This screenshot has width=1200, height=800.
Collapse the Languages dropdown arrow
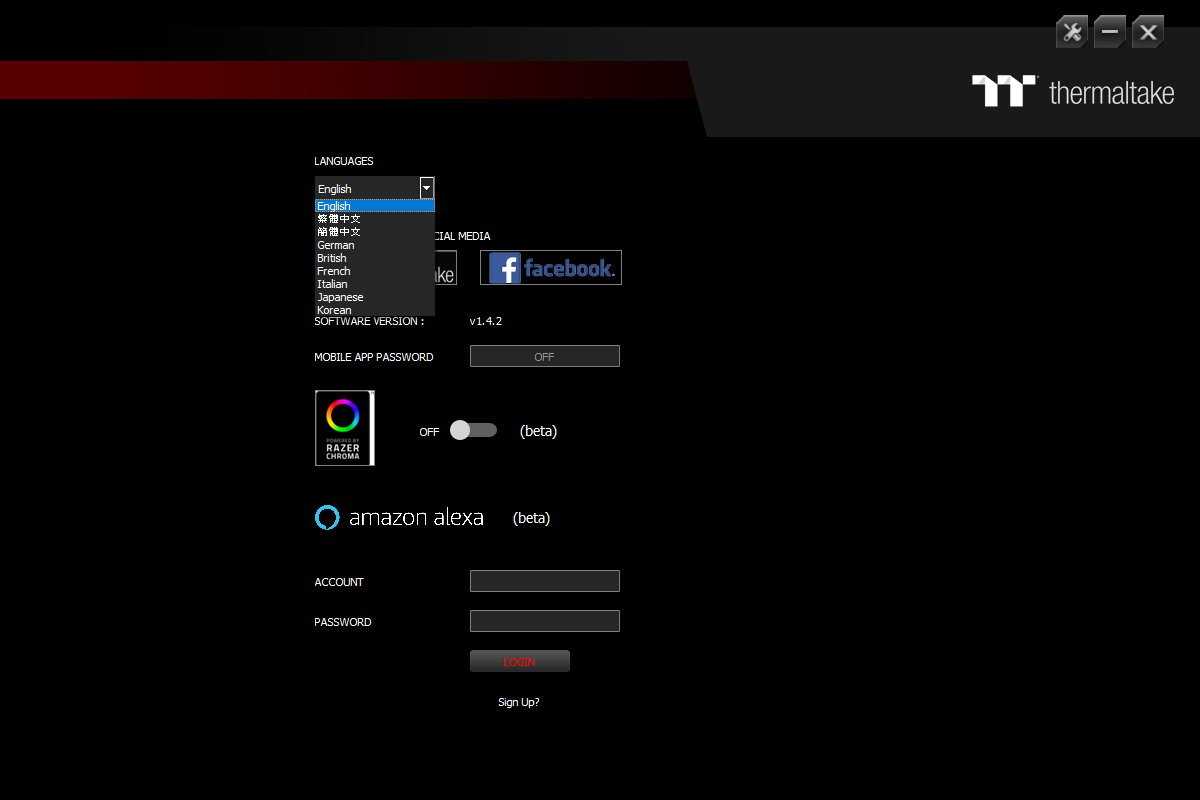tap(427, 188)
